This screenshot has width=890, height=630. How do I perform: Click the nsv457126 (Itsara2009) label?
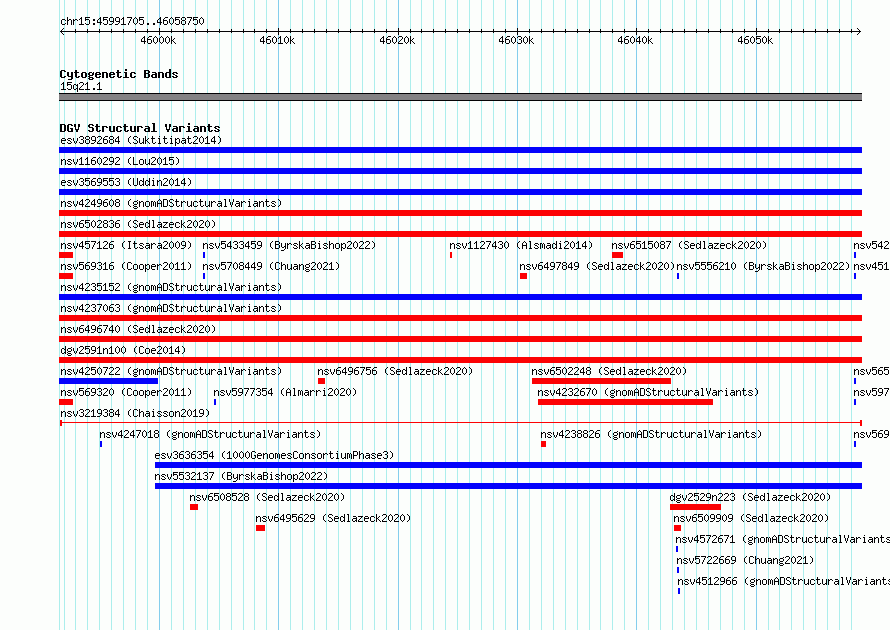coord(126,245)
